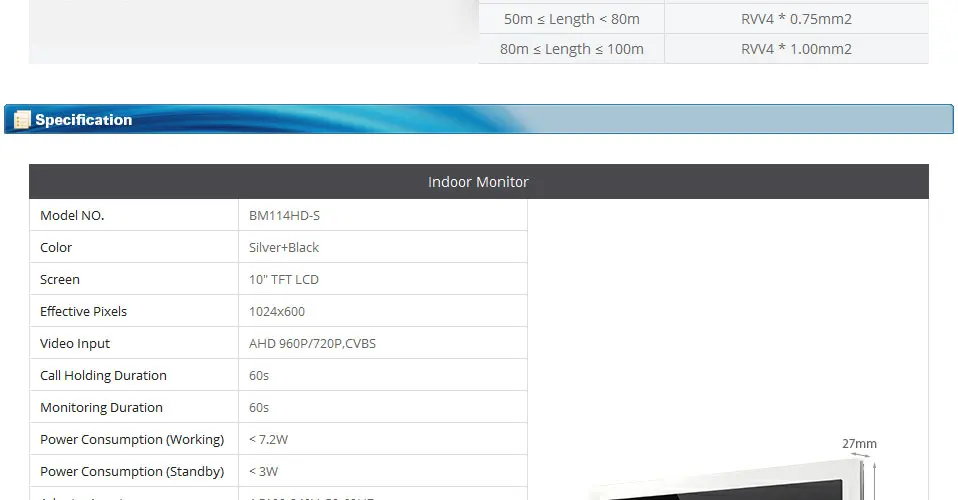Select the BM114HD-S model value
The width and height of the screenshot is (958, 500).
[284, 216]
